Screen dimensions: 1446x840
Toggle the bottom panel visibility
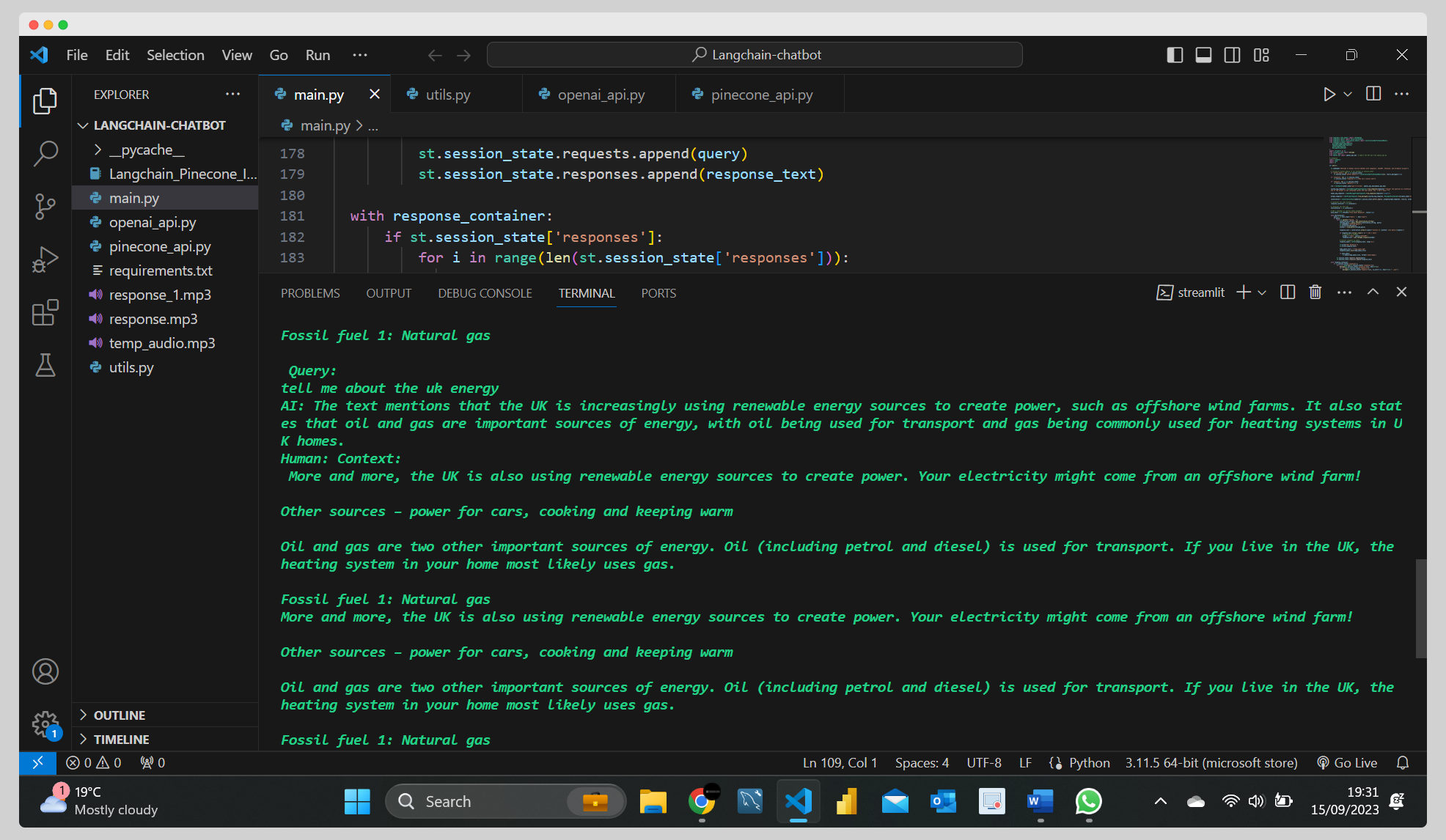(x=1203, y=54)
